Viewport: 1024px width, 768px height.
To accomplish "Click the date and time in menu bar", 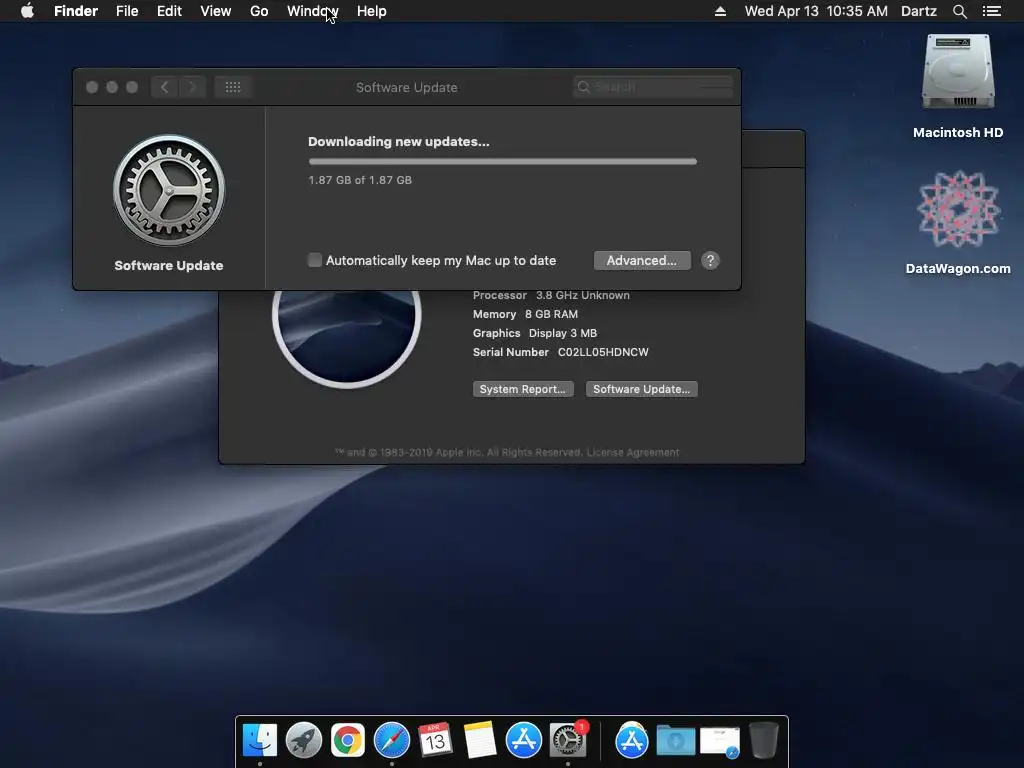I will (816, 11).
